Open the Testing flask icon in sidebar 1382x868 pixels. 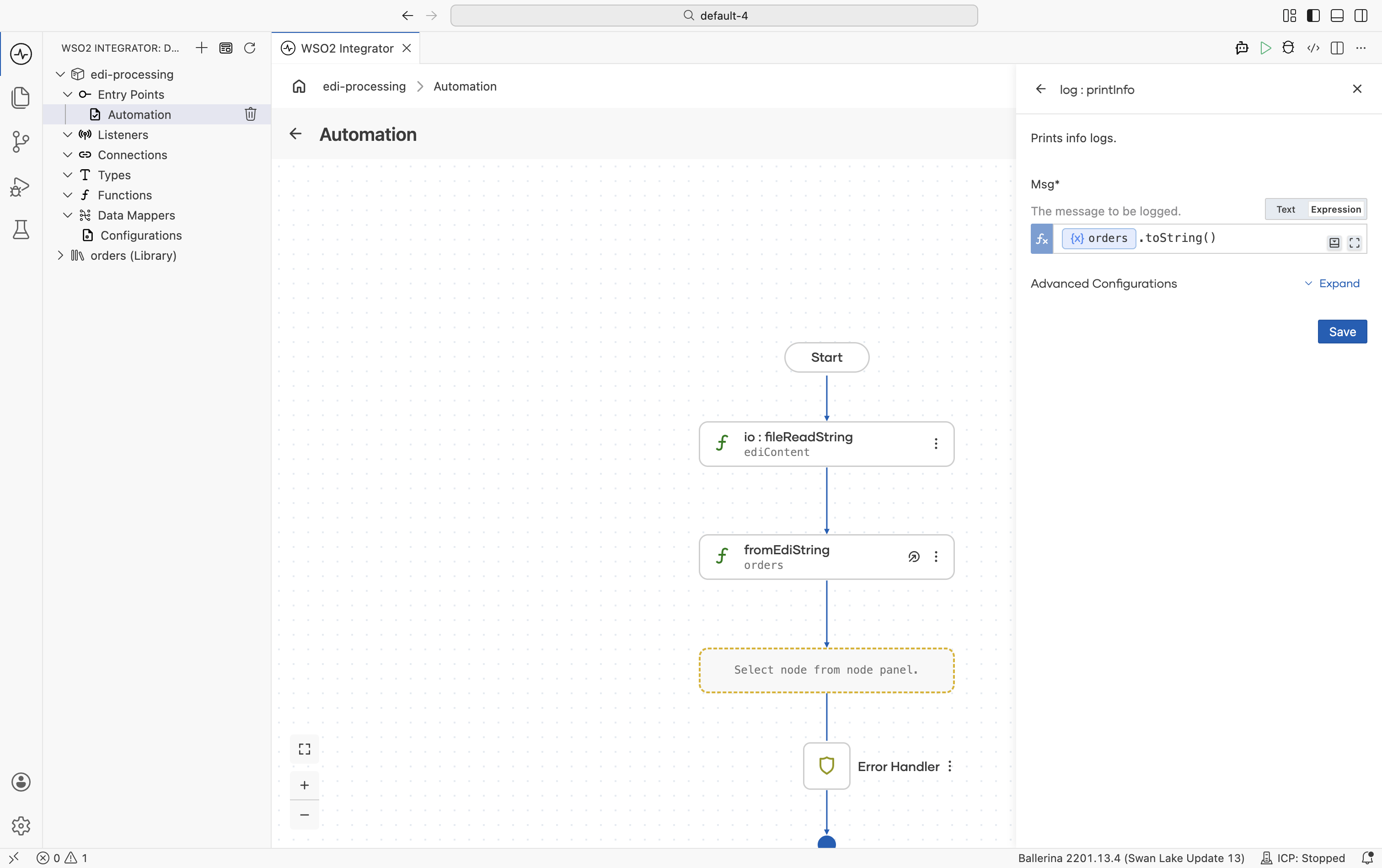[x=21, y=230]
